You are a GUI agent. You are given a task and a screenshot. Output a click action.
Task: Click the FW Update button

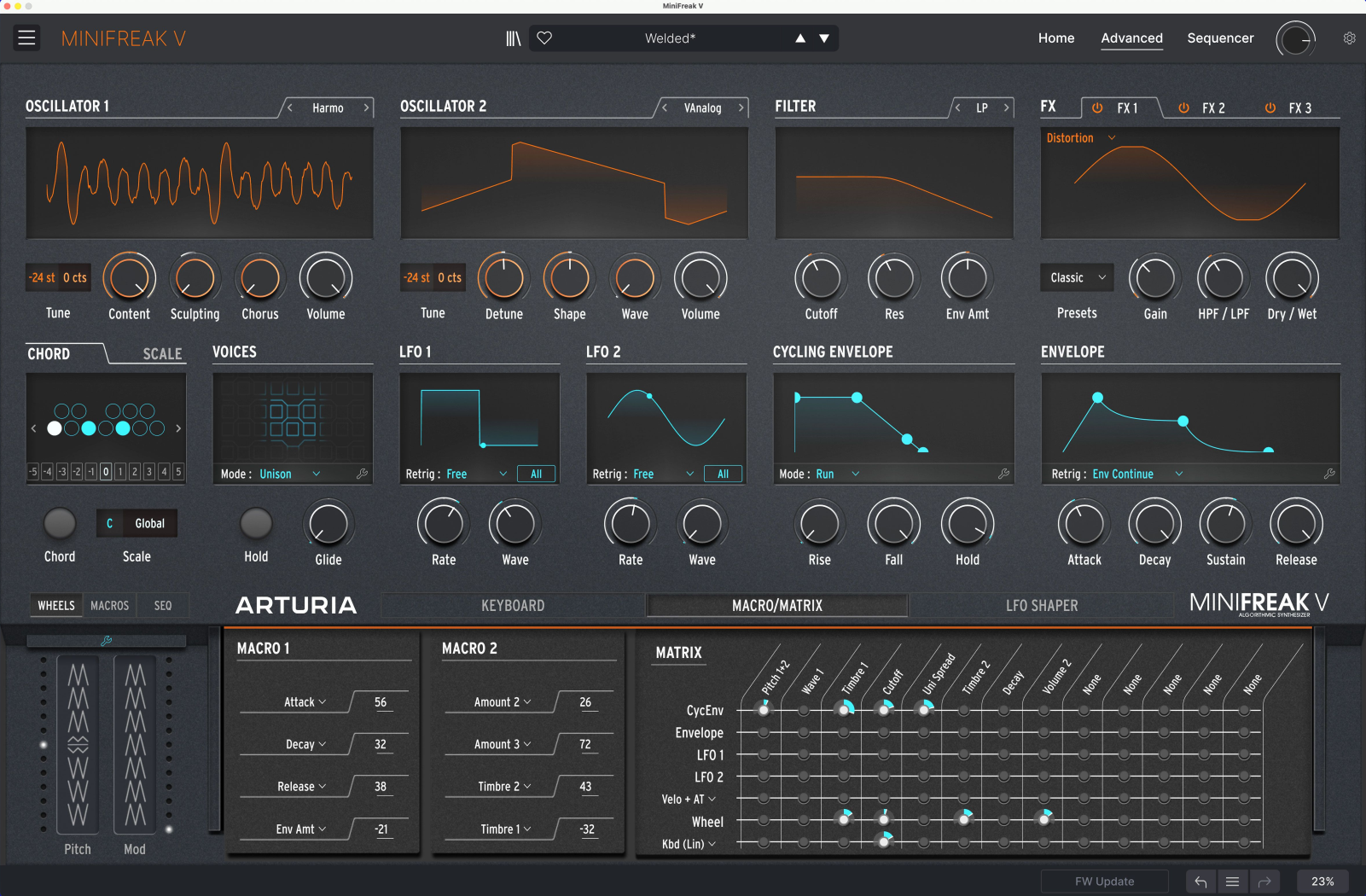(x=1105, y=881)
